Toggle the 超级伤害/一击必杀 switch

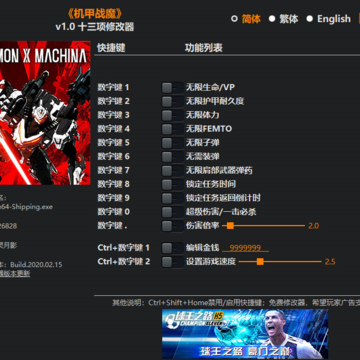coord(172,212)
